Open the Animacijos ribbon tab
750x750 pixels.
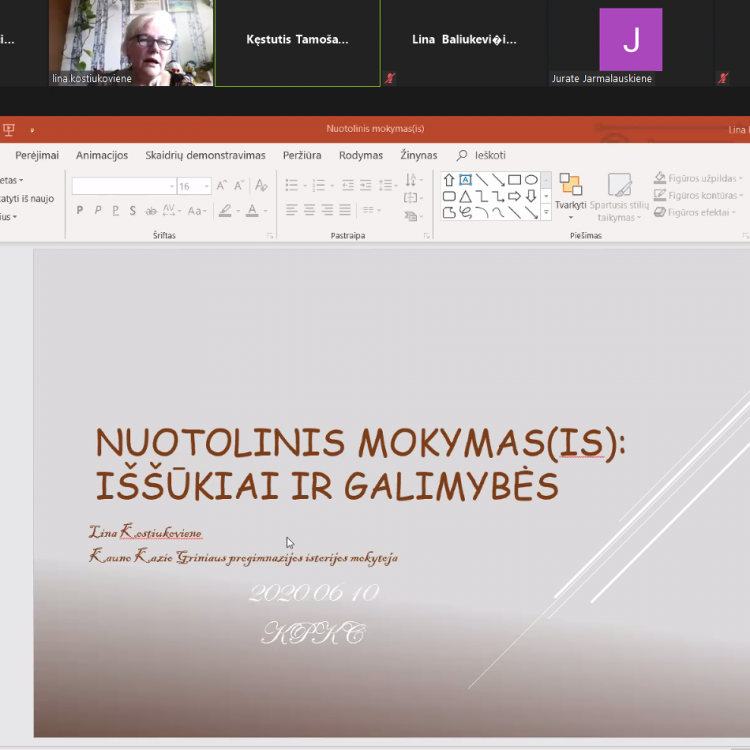(102, 155)
